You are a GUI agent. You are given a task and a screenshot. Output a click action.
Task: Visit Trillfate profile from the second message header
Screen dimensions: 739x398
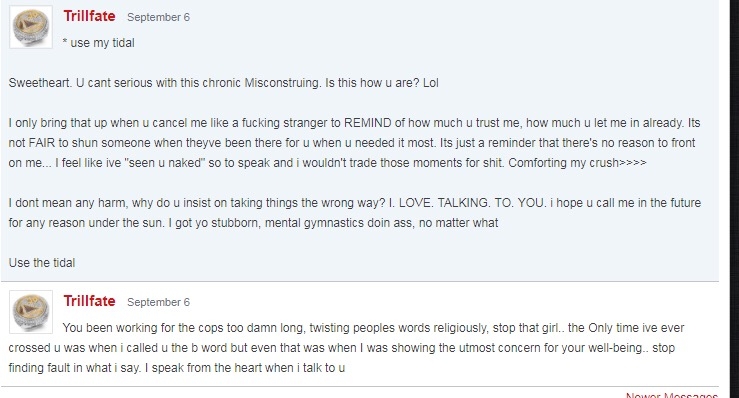click(90, 301)
